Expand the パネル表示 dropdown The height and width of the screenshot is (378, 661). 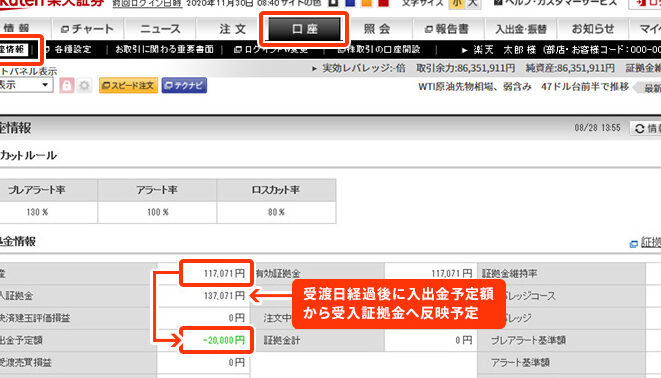click(25, 85)
